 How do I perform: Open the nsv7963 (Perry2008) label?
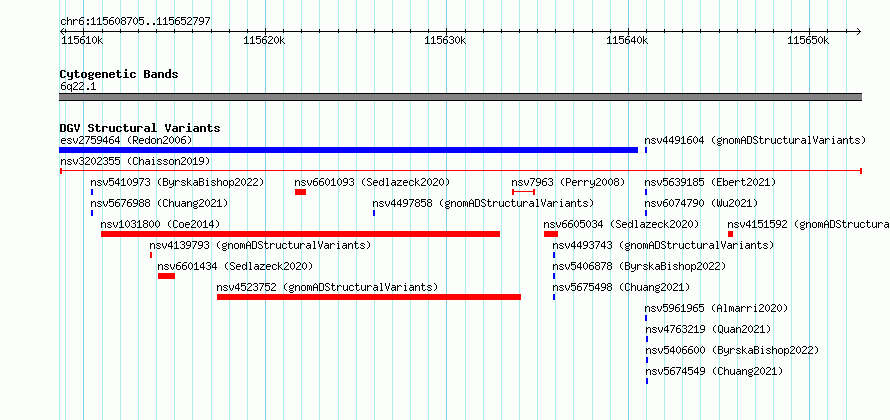(568, 182)
